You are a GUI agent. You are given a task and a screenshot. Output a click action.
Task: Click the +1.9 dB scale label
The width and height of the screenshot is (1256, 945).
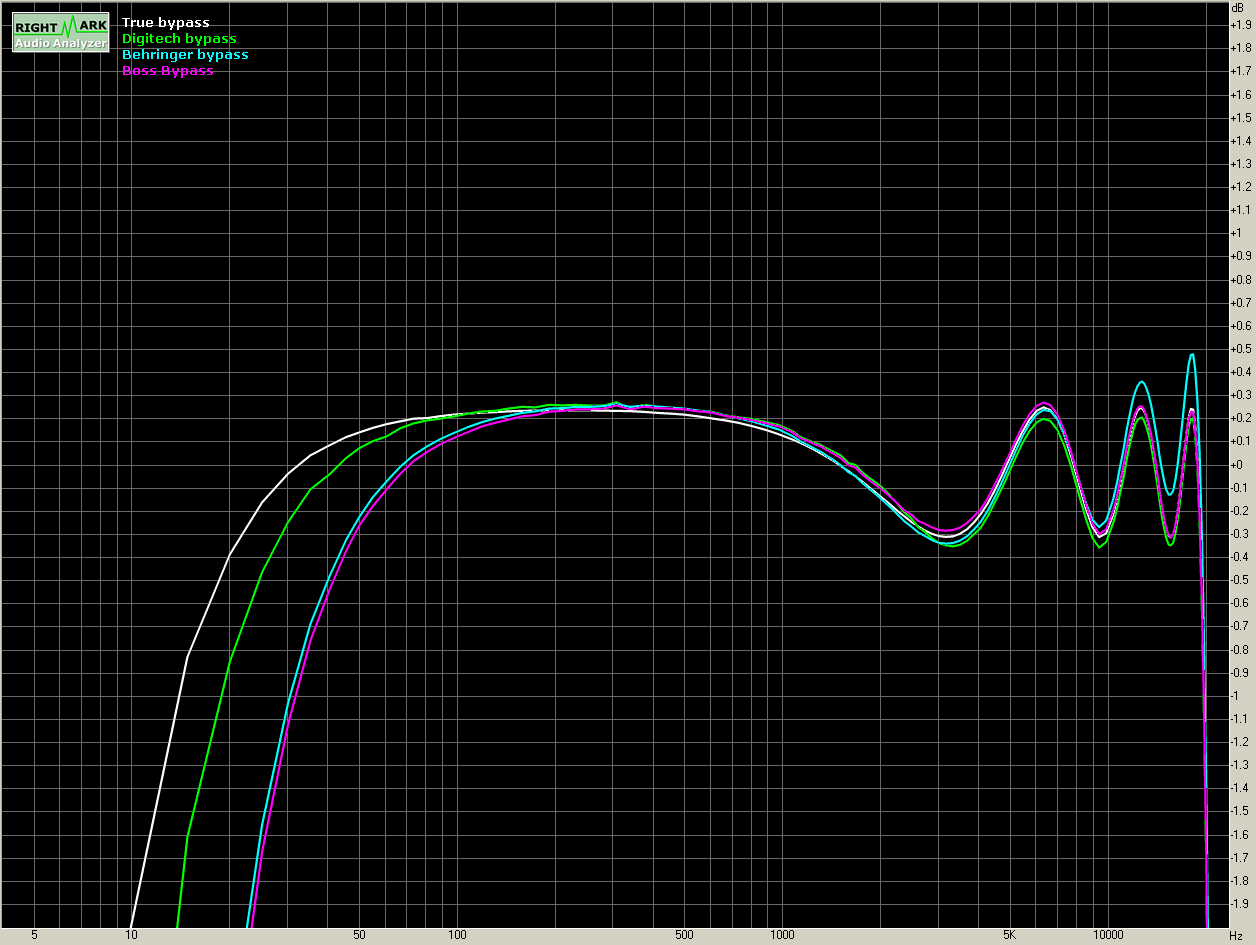point(1240,24)
